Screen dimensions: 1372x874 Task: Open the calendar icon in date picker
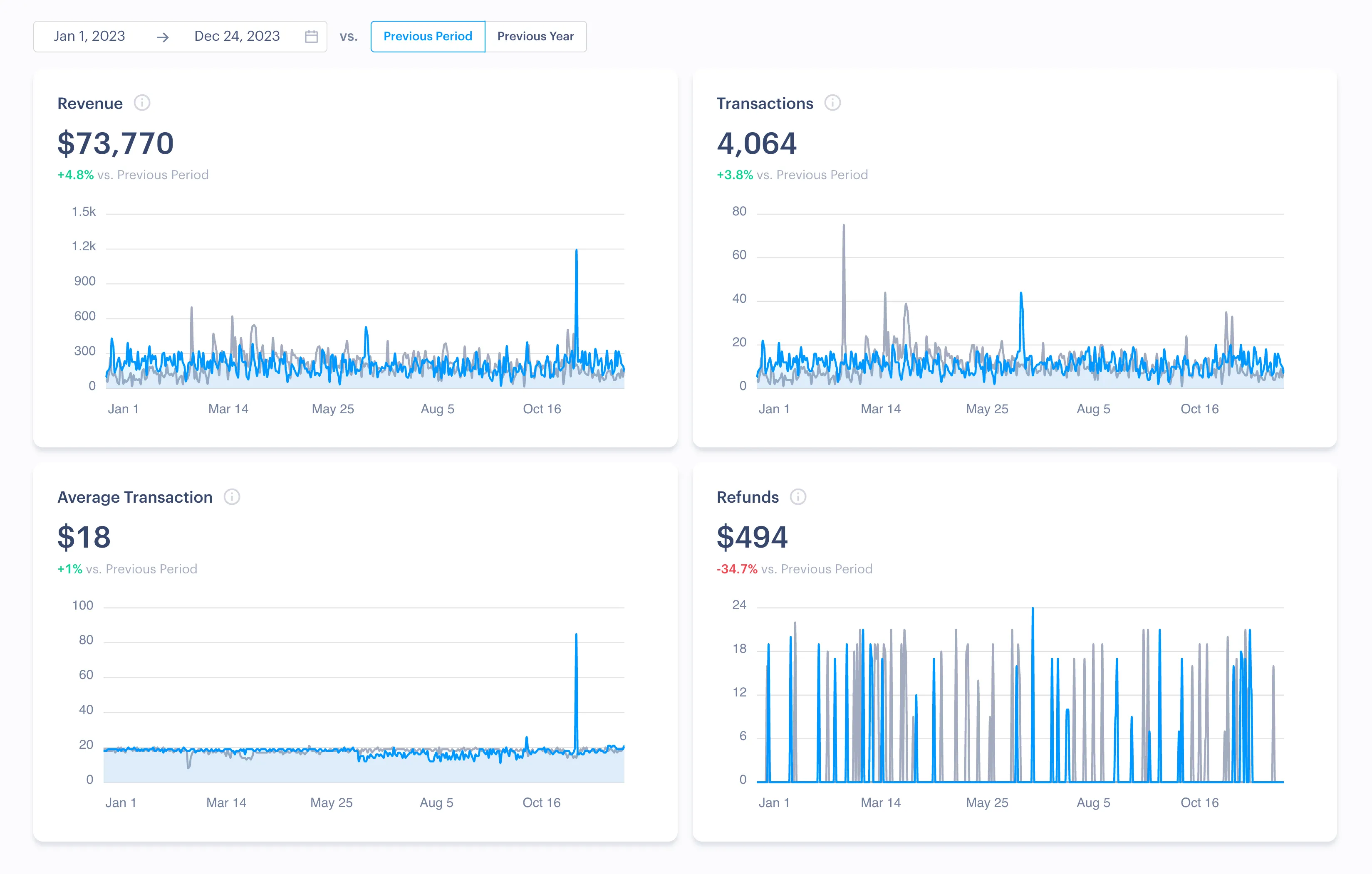pyautogui.click(x=311, y=37)
